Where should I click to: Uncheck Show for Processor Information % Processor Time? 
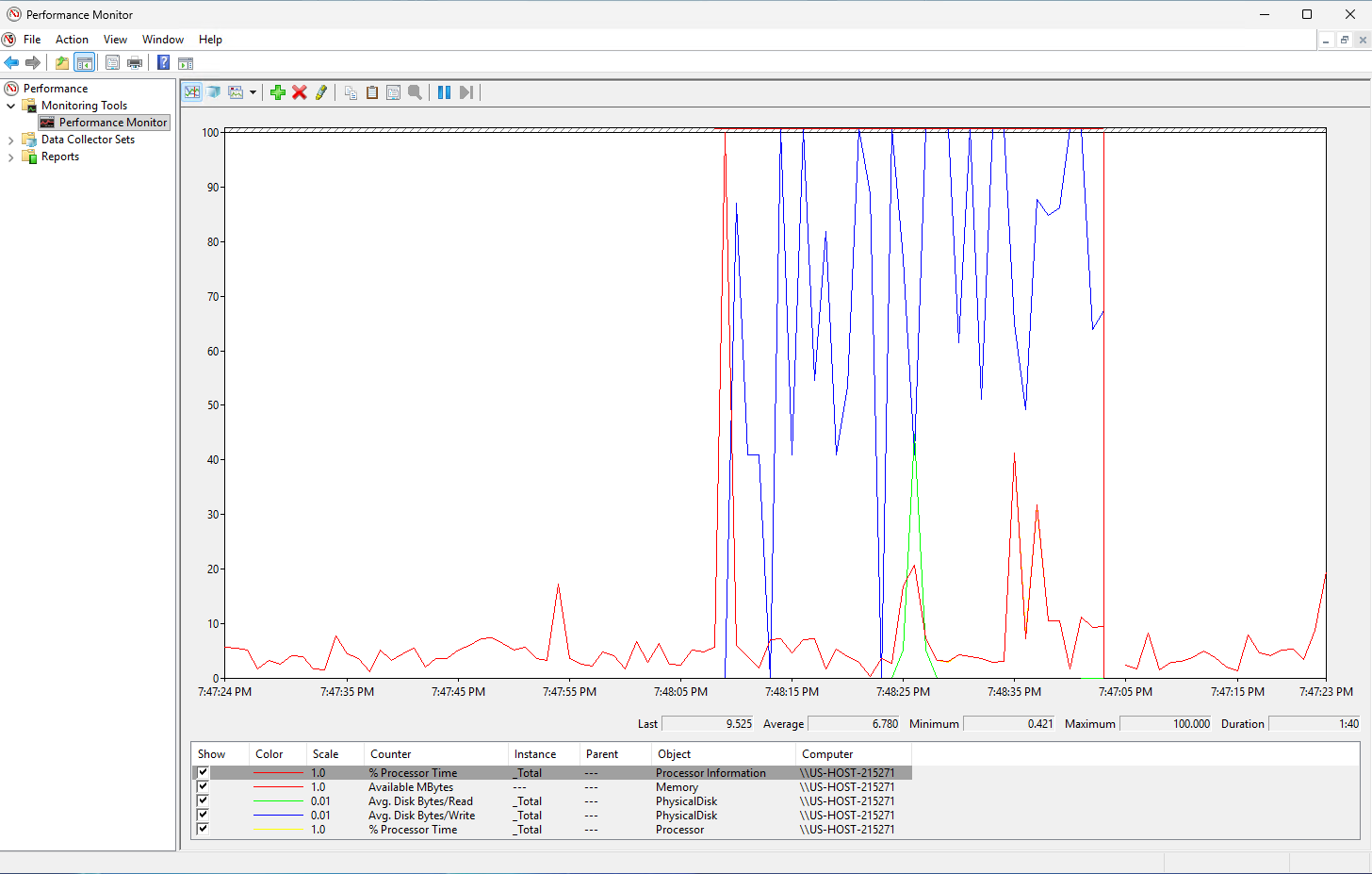(x=203, y=772)
